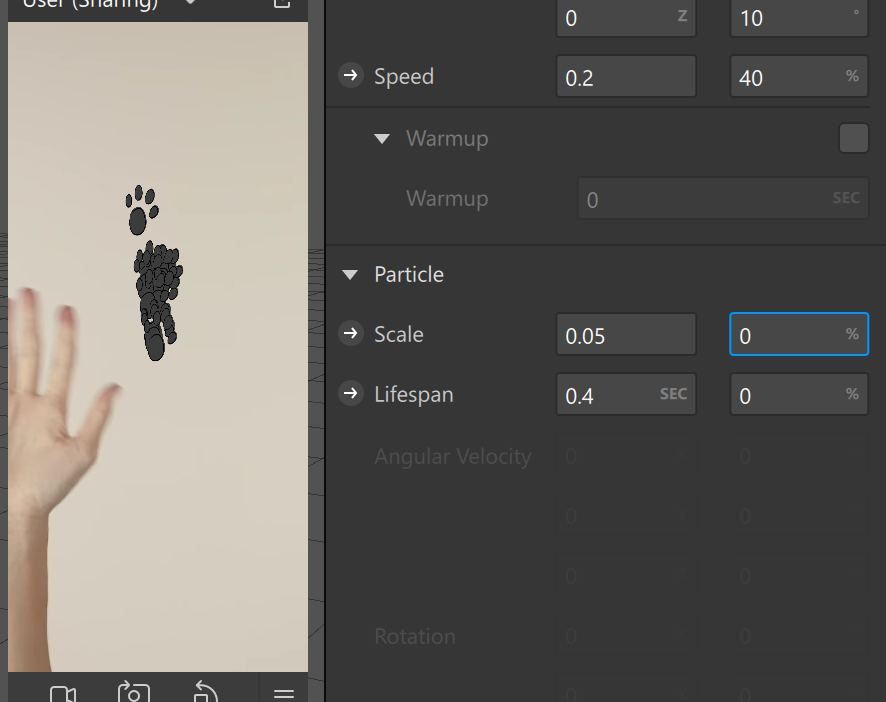The height and width of the screenshot is (702, 886).
Task: Collapse the Particle section
Action: [350, 275]
